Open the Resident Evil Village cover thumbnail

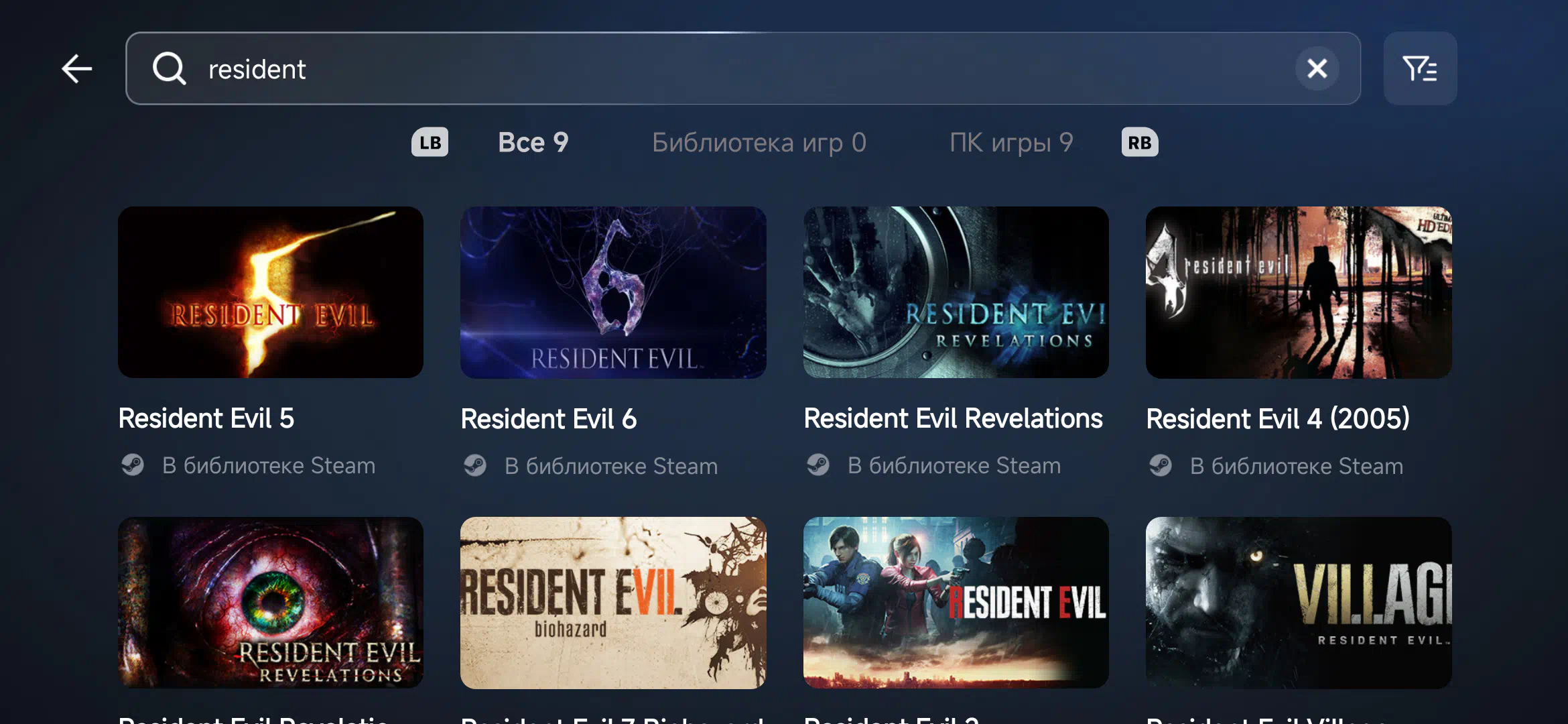click(1299, 603)
